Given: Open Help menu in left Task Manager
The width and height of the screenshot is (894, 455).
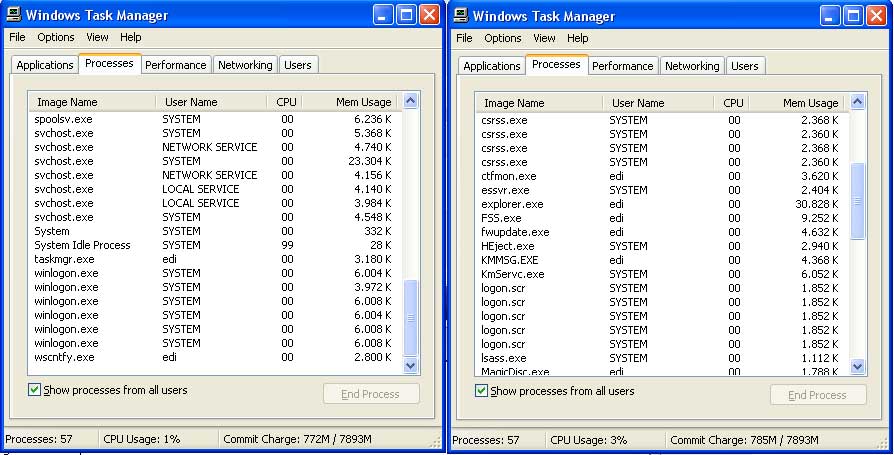Looking at the screenshot, I should click(131, 37).
